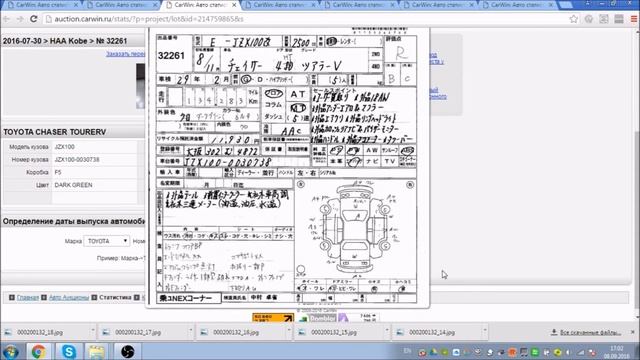Viewport: 640px width, 360px height.
Task: Go back using the browser back arrow
Action: pyautogui.click(x=7, y=19)
